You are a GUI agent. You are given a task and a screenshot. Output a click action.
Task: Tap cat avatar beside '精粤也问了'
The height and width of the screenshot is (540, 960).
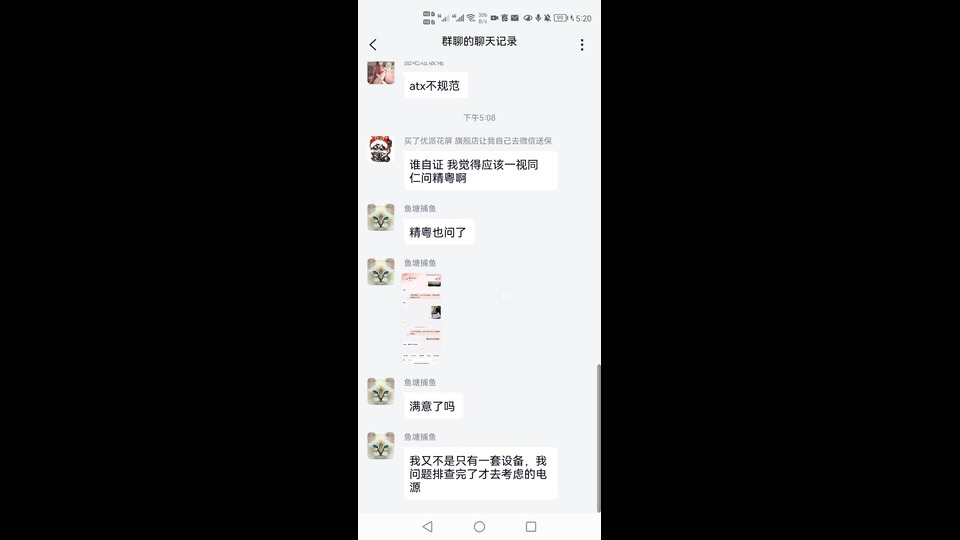[x=381, y=217]
